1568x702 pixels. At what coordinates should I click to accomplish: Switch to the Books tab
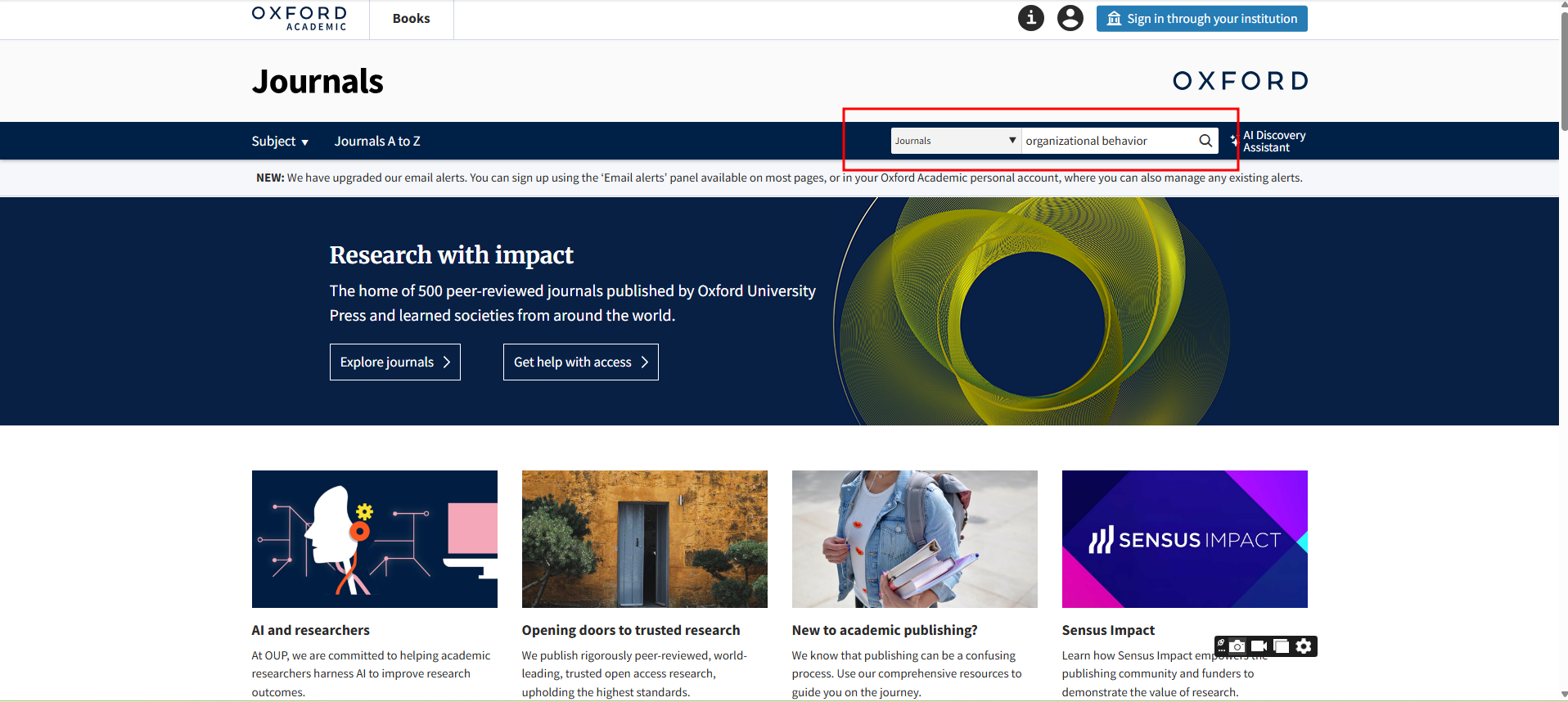[411, 19]
